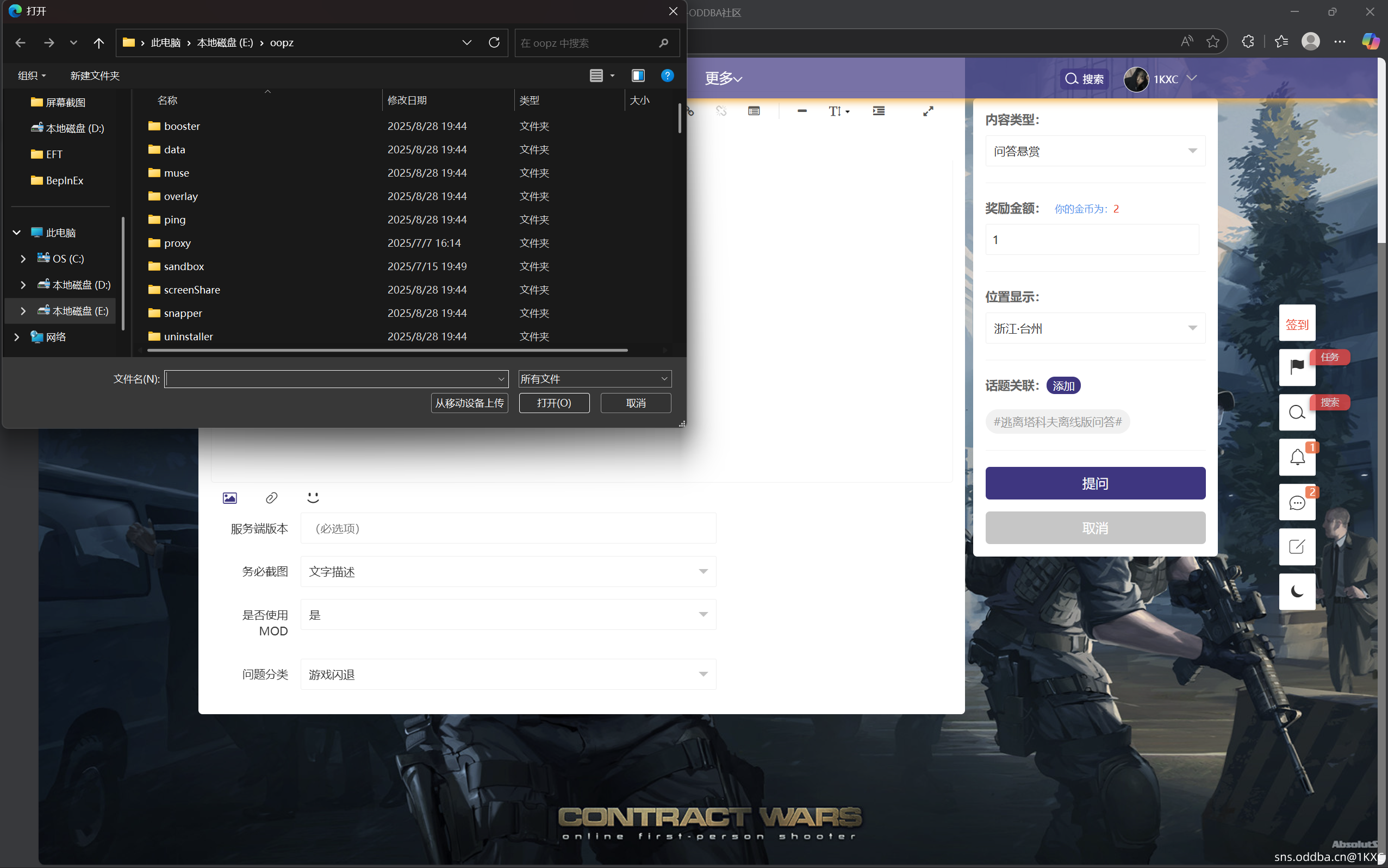Open the 1KXC user account menu
Screen dimensions: 1388x868
1160,79
